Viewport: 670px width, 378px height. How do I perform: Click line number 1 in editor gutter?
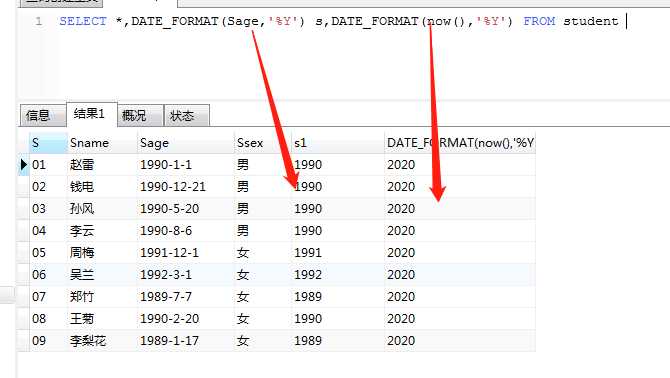39,21
